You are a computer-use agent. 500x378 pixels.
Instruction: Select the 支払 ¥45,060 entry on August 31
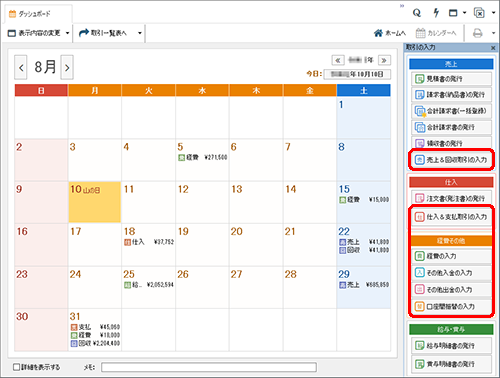[95, 327]
